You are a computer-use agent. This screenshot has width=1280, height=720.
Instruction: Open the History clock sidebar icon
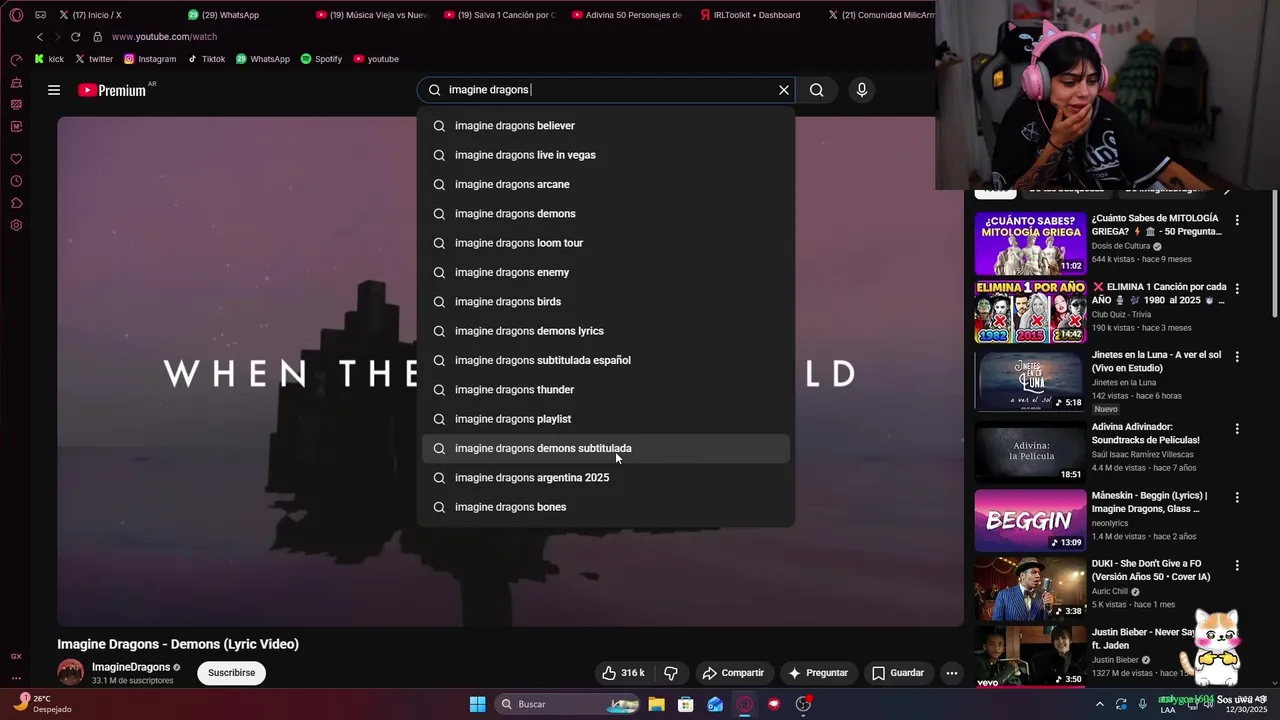coord(16,181)
